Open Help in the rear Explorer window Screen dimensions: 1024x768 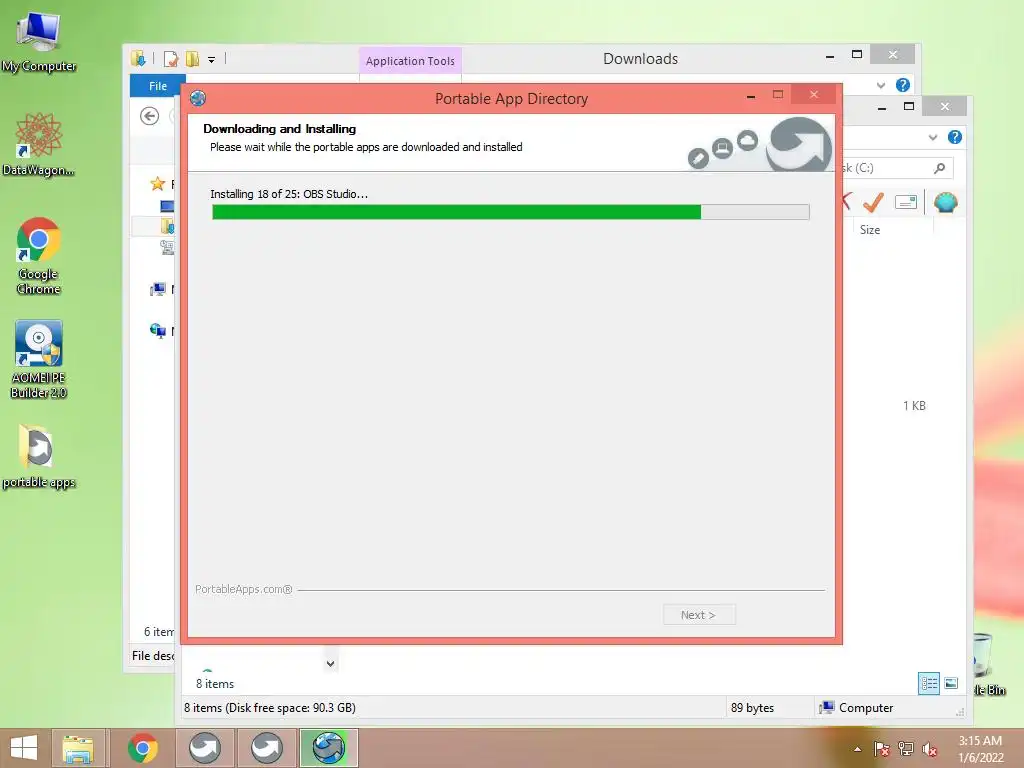coord(955,137)
